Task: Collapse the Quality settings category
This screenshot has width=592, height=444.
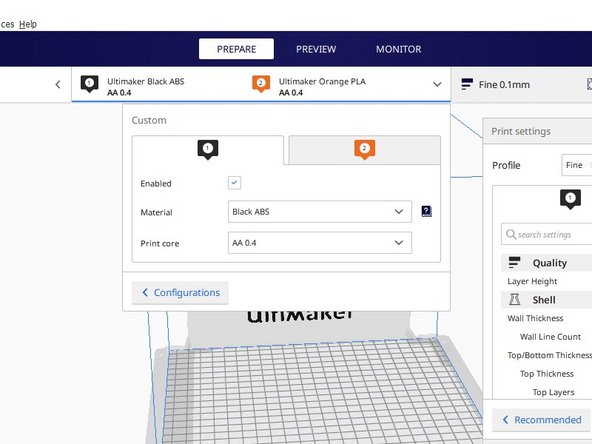Action: [x=546, y=263]
